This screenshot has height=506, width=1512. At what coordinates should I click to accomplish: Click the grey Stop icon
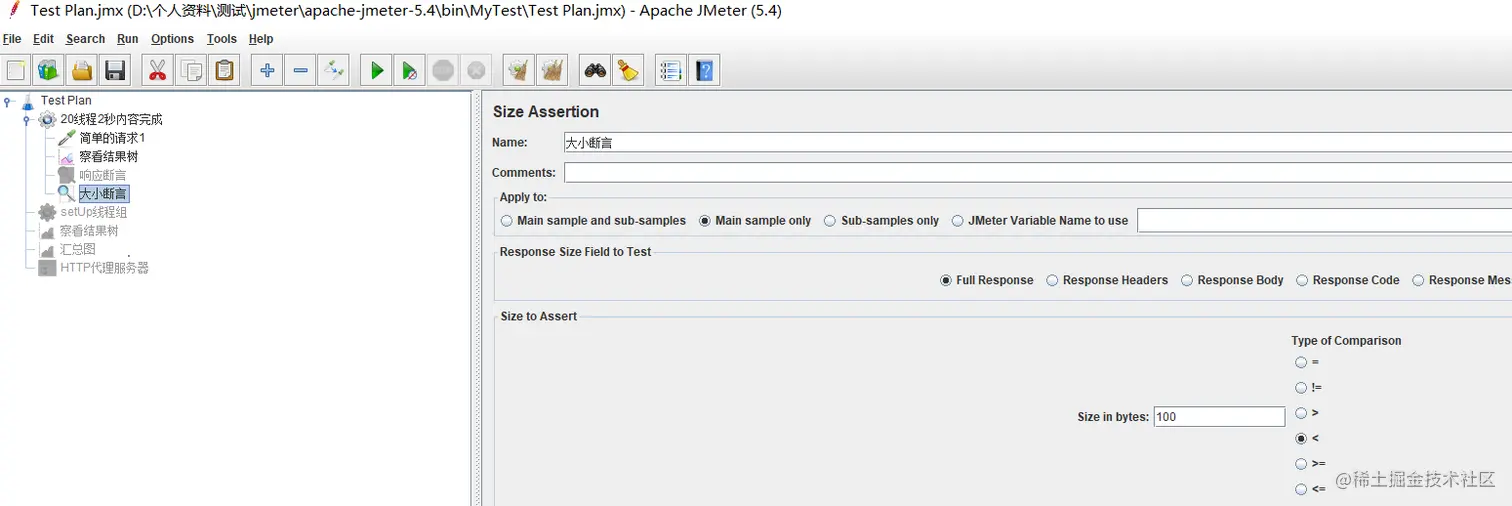coord(443,70)
